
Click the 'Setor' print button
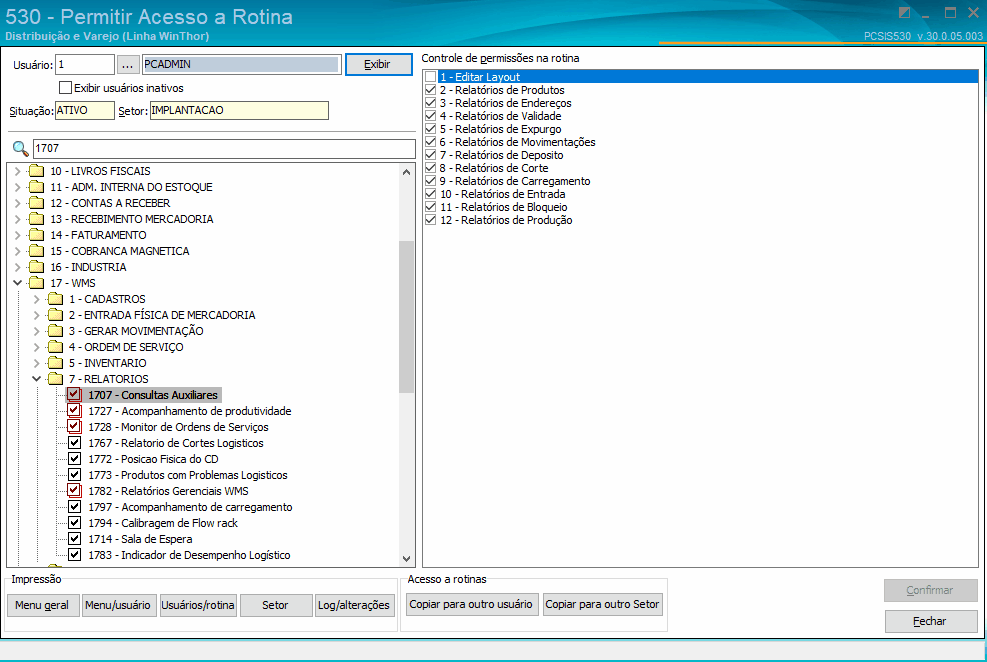tap(276, 605)
